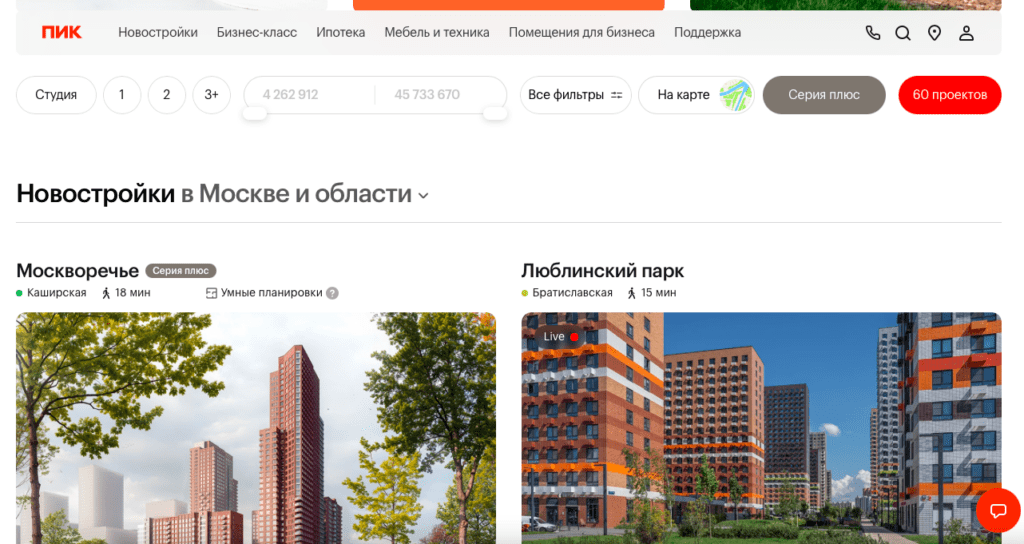Click the location pin icon
This screenshot has height=544, width=1024.
click(x=934, y=33)
